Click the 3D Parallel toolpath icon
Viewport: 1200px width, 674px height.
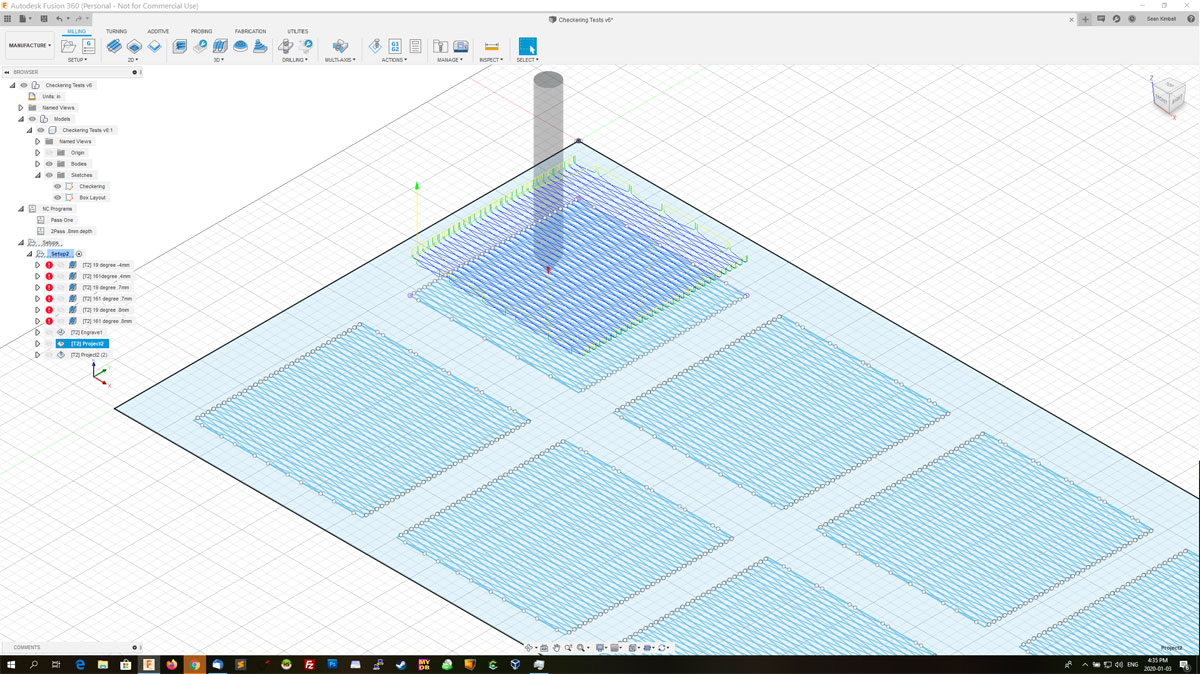click(220, 46)
